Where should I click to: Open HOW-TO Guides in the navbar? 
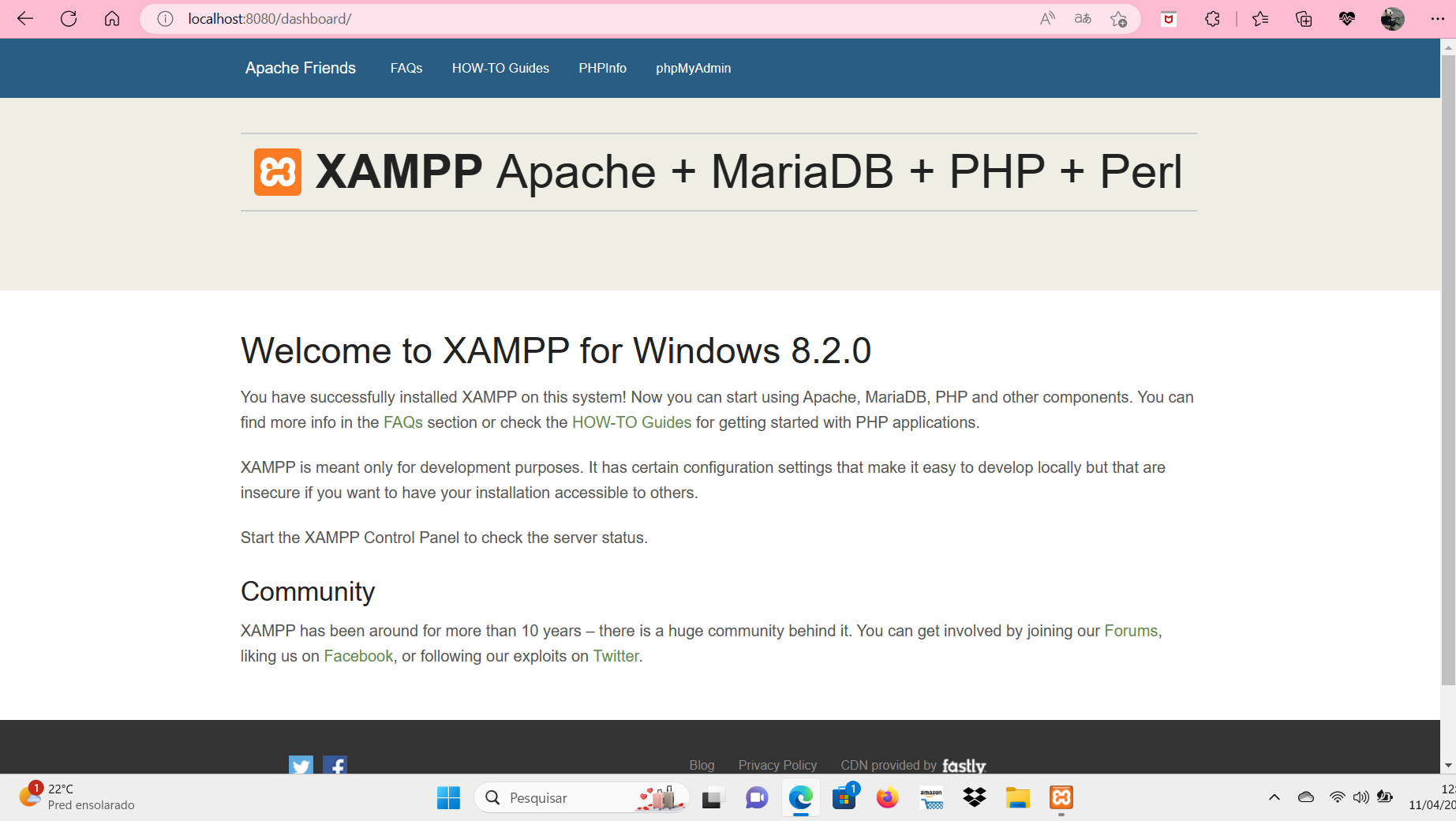pyautogui.click(x=500, y=68)
